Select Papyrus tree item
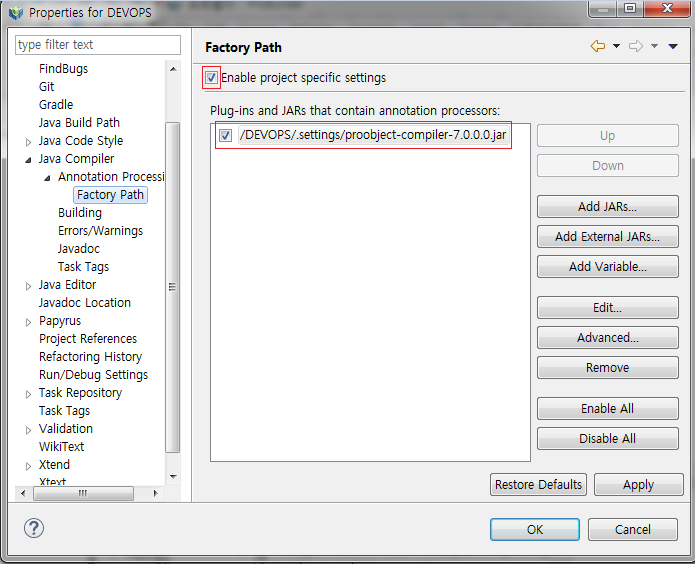Image resolution: width=695 pixels, height=564 pixels. click(60, 321)
